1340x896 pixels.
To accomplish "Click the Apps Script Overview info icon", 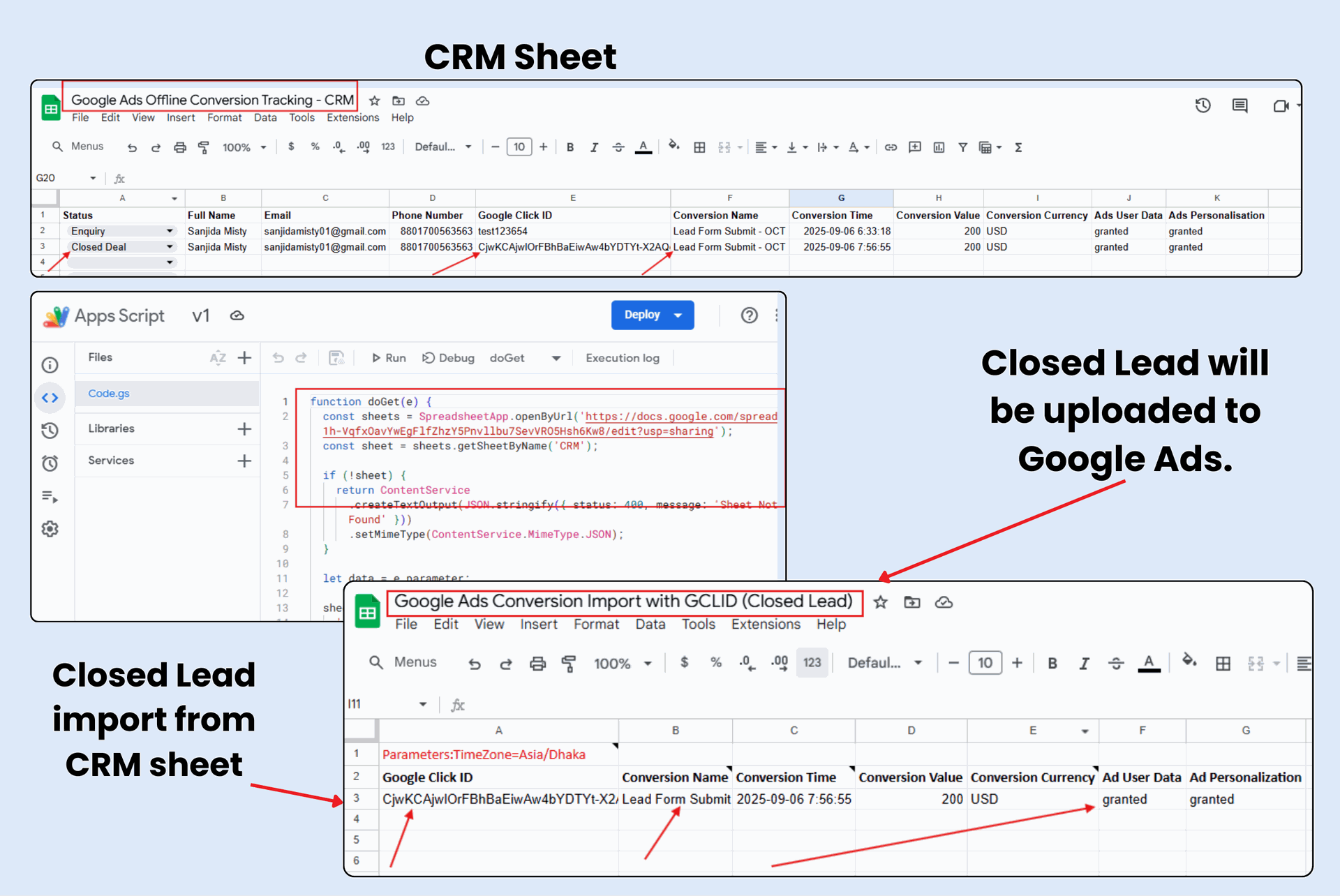I will [x=50, y=365].
